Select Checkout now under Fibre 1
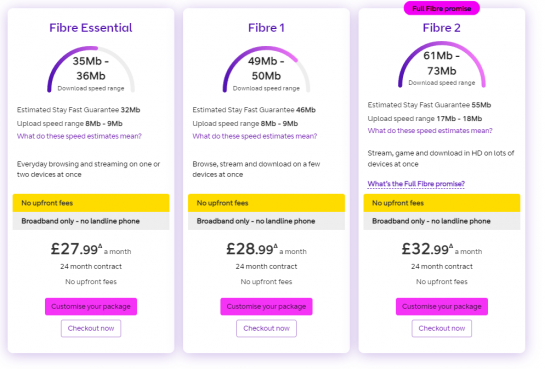The image size is (545, 369). [267, 328]
